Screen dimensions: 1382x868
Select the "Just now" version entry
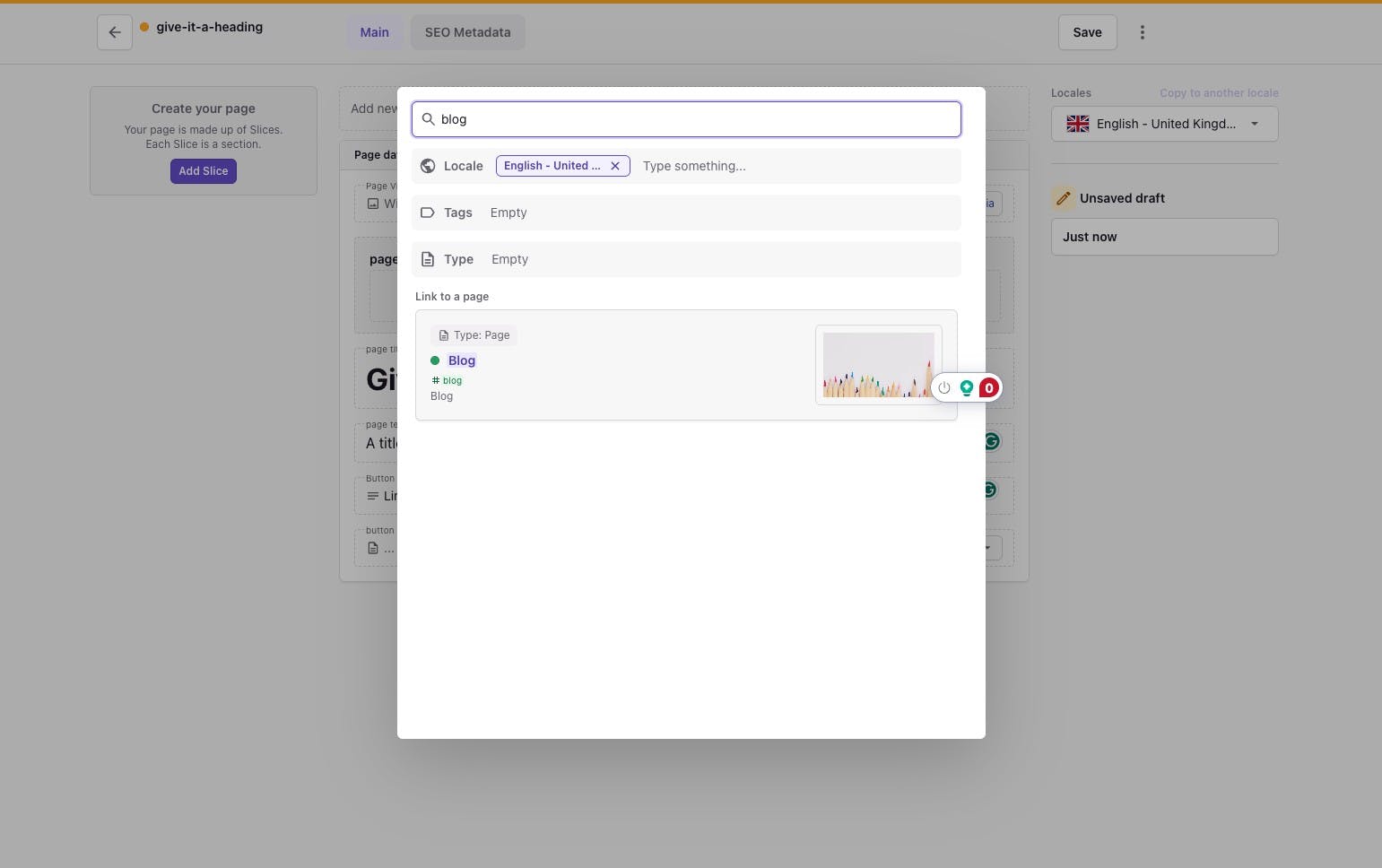[x=1165, y=237]
